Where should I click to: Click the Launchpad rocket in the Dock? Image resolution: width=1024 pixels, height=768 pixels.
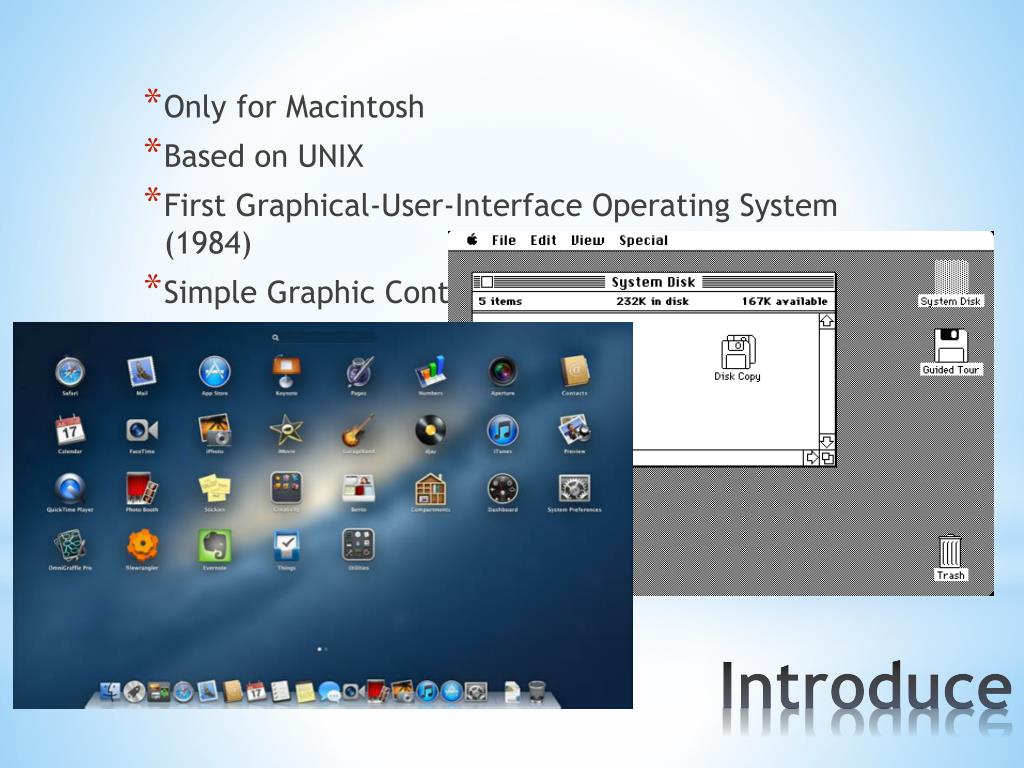(135, 692)
